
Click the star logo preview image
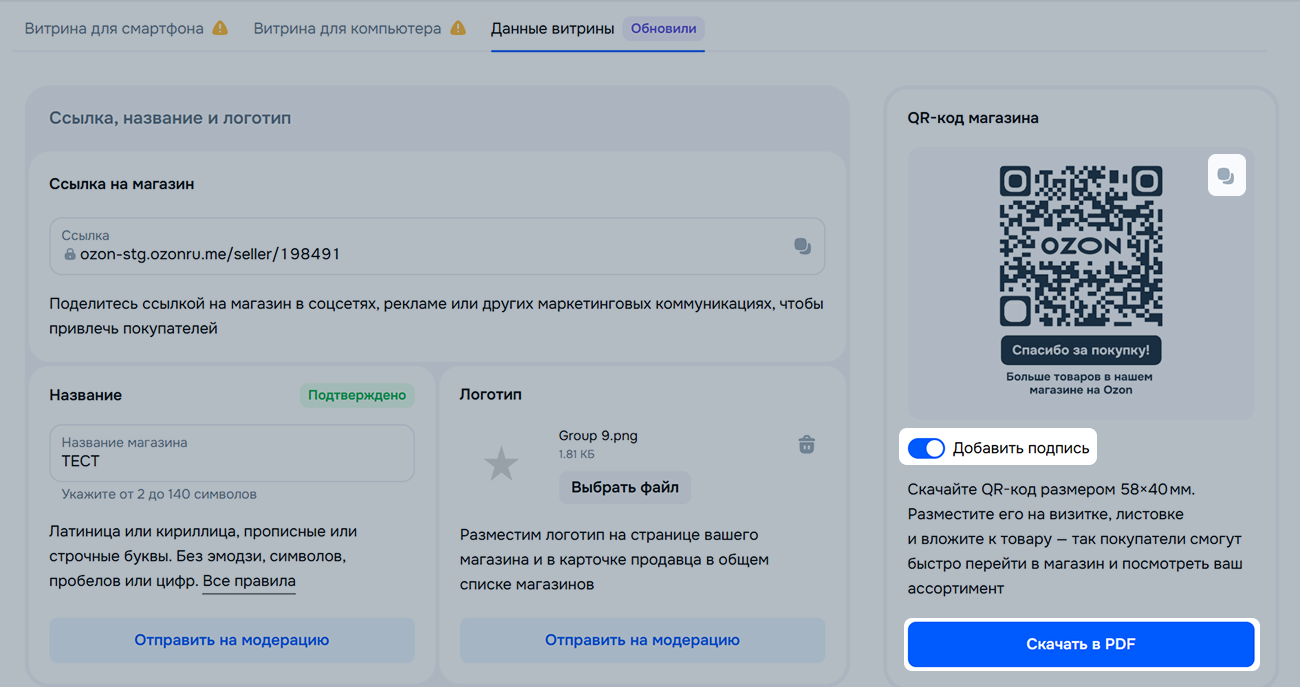501,463
